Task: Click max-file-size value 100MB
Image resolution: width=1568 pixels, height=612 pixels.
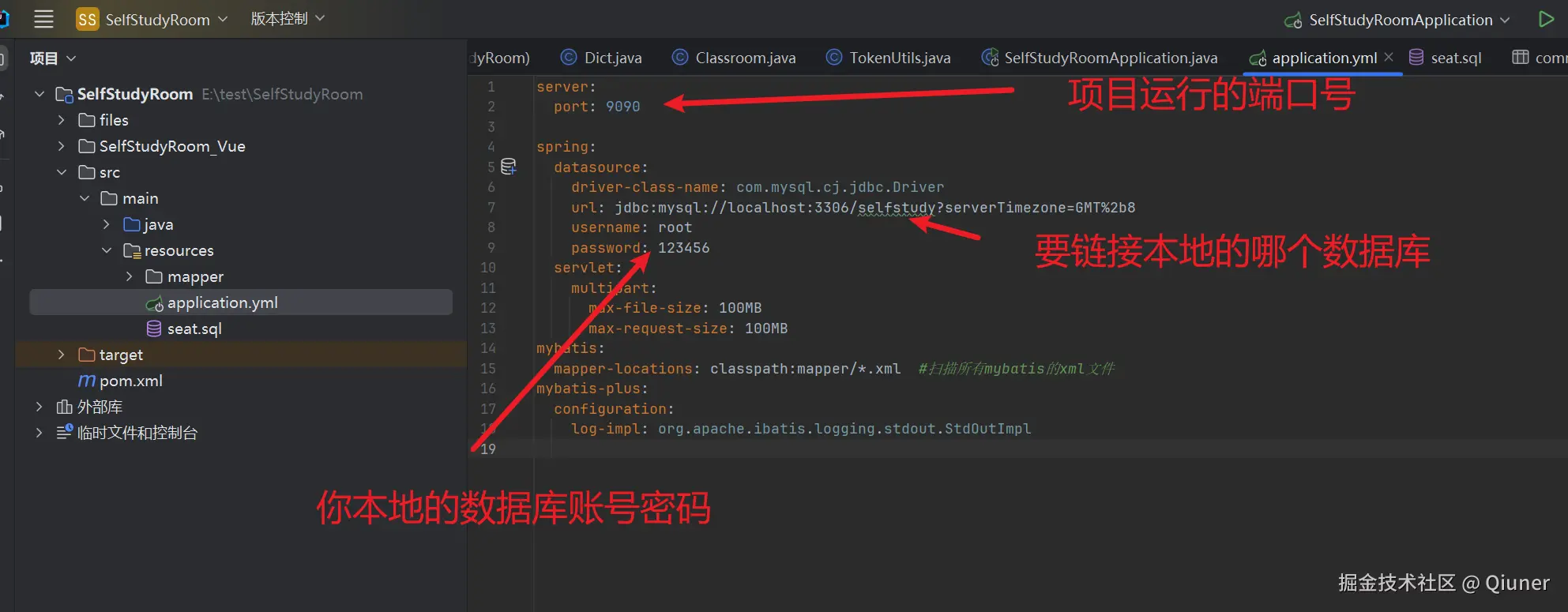Action: pyautogui.click(x=740, y=308)
